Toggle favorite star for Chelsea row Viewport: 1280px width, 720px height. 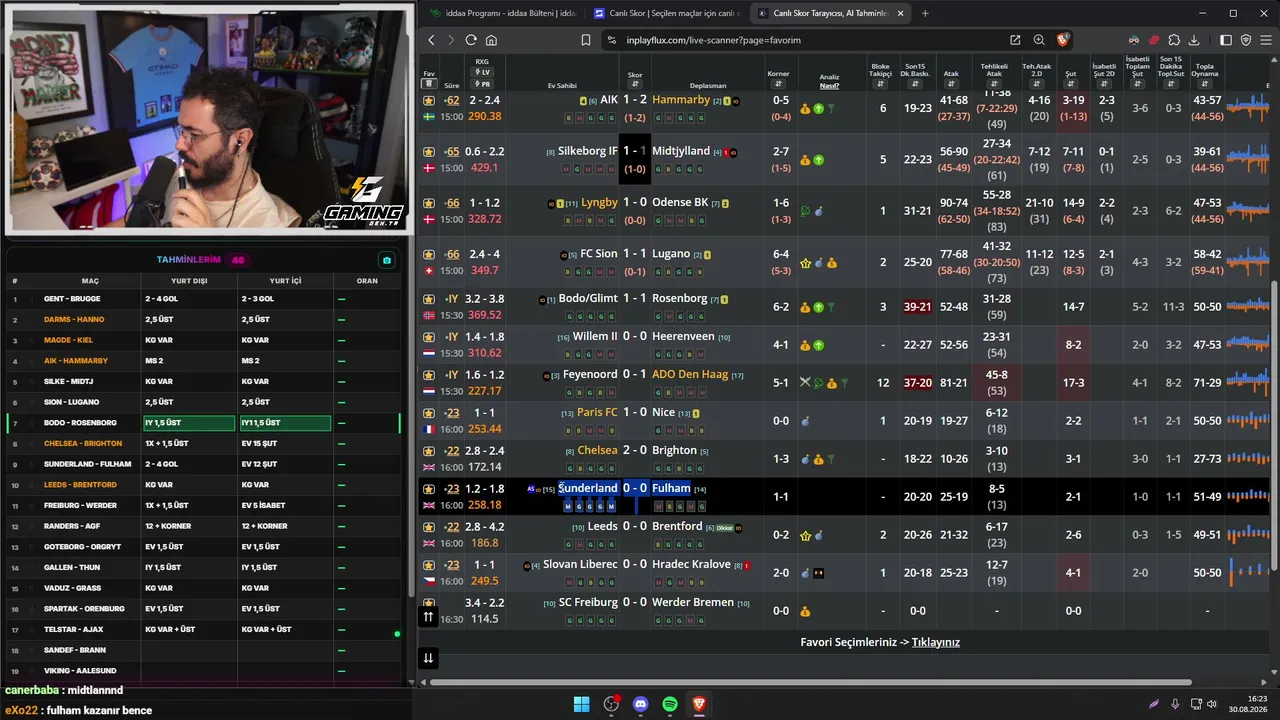[x=429, y=451]
